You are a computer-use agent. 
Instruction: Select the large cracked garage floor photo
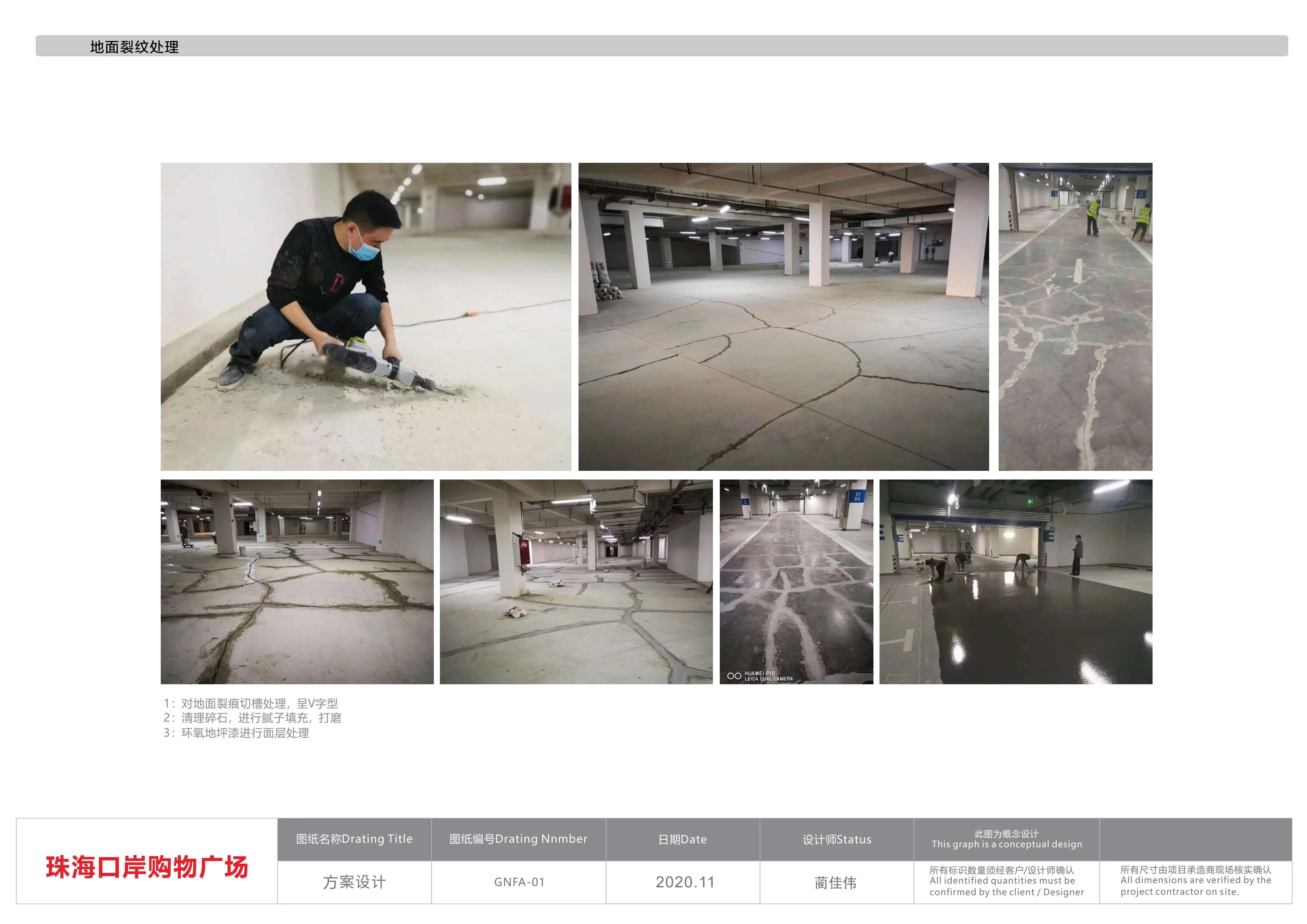tap(783, 316)
